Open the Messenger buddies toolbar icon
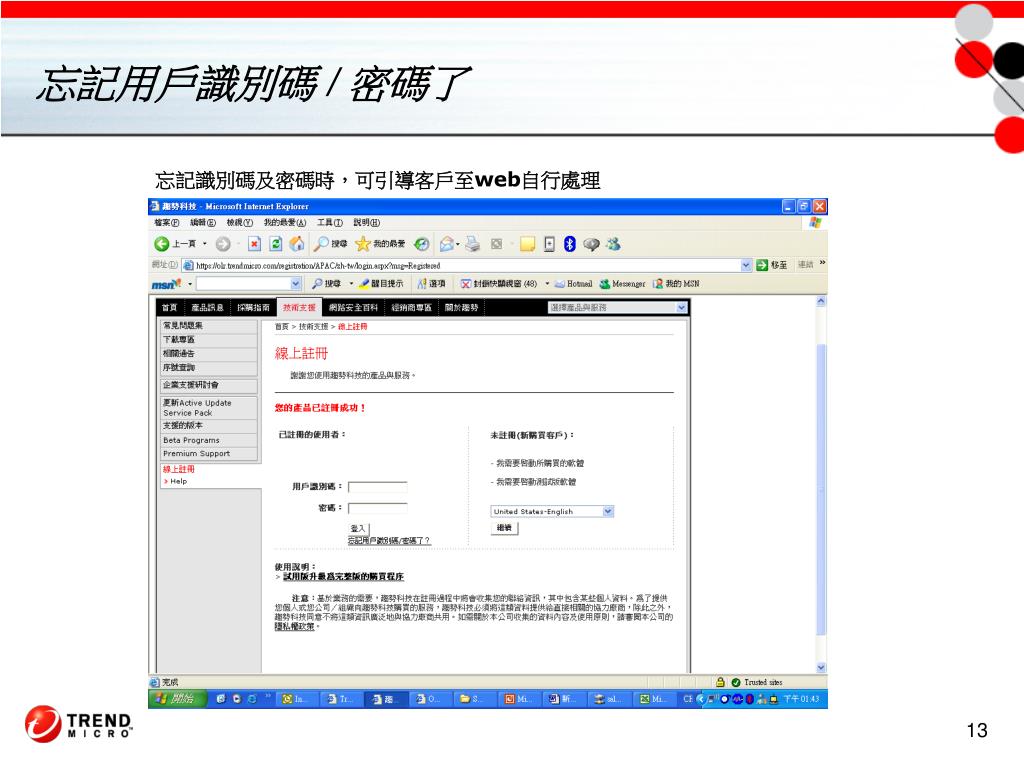The height and width of the screenshot is (768, 1024). pyautogui.click(x=613, y=244)
